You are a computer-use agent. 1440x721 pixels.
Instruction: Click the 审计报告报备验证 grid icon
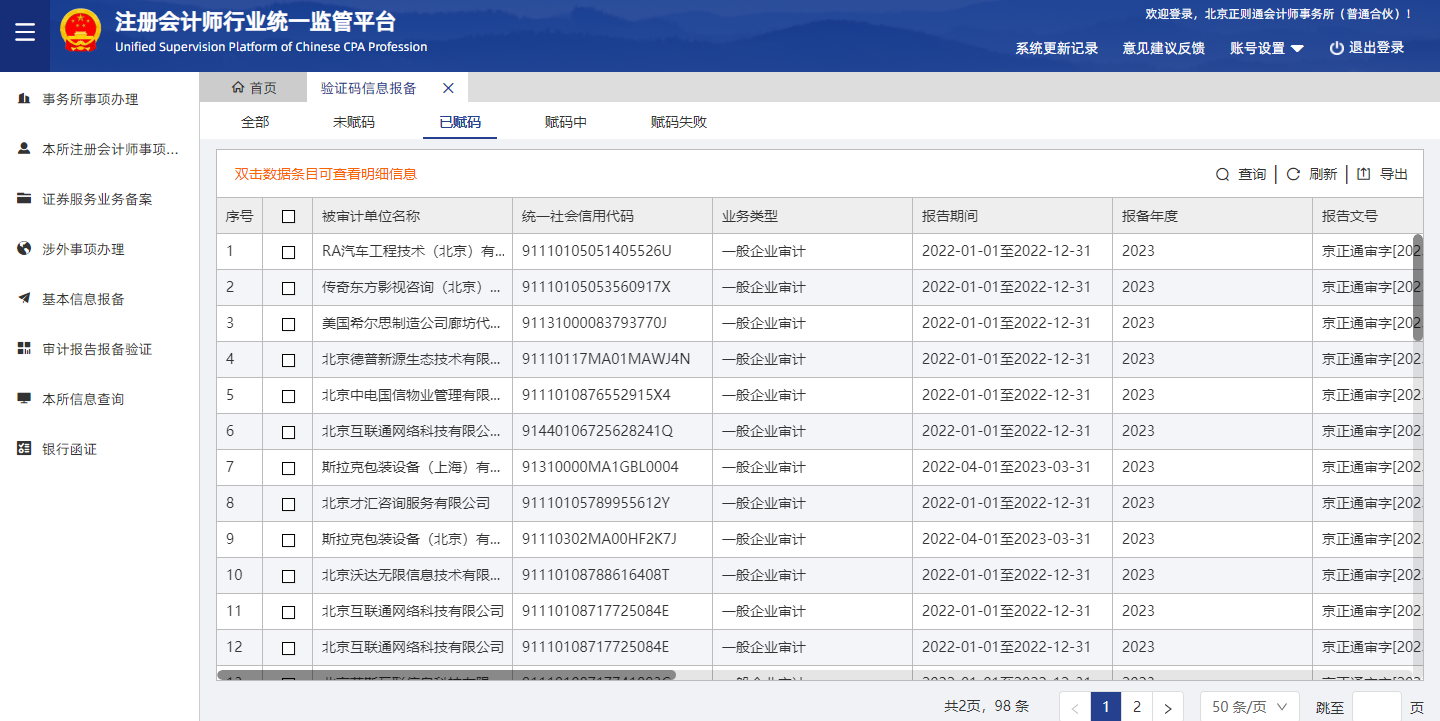(x=24, y=349)
